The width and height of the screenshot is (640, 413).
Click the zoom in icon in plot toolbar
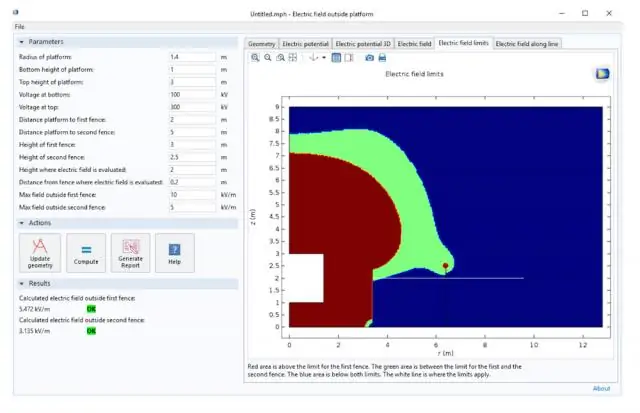[x=255, y=58]
